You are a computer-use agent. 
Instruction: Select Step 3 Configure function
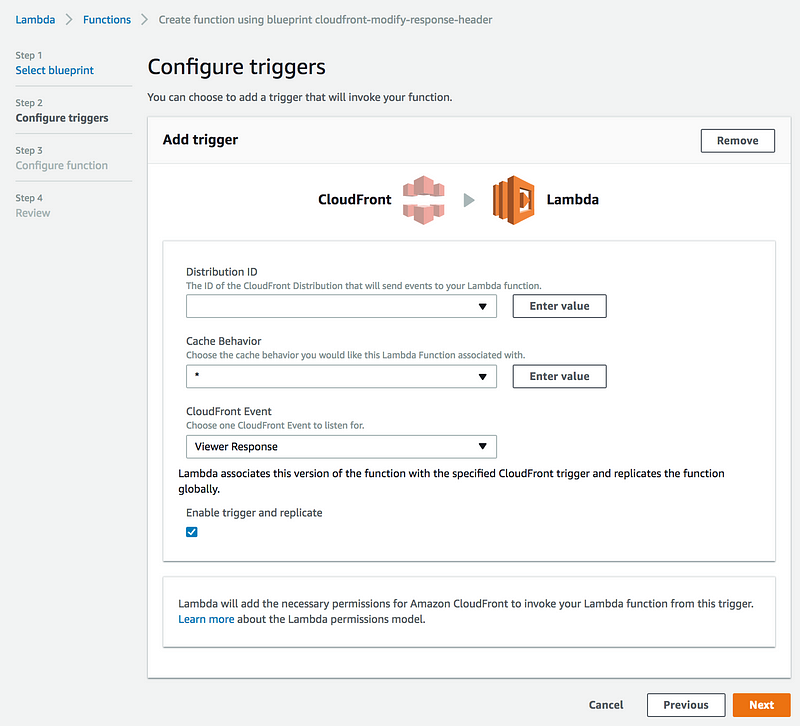[62, 165]
